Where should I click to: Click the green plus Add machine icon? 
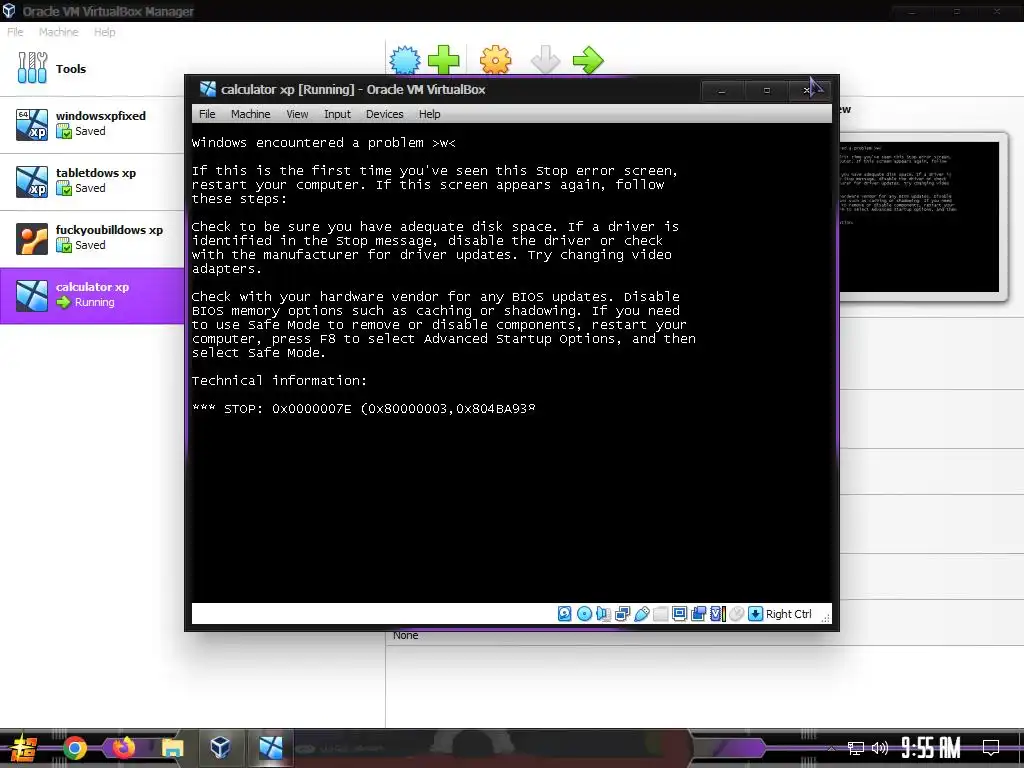pyautogui.click(x=444, y=60)
